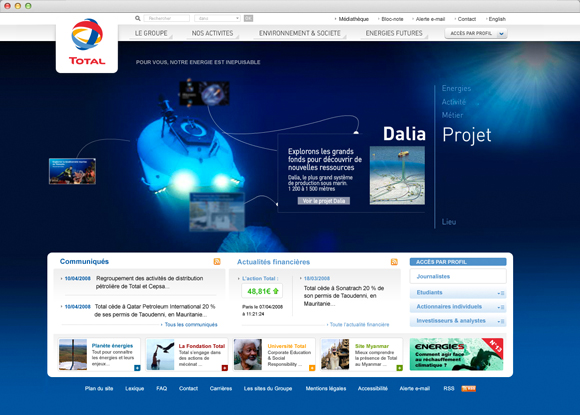
Task: Expand the Actionnaires individuels profile row
Action: [x=458, y=307]
